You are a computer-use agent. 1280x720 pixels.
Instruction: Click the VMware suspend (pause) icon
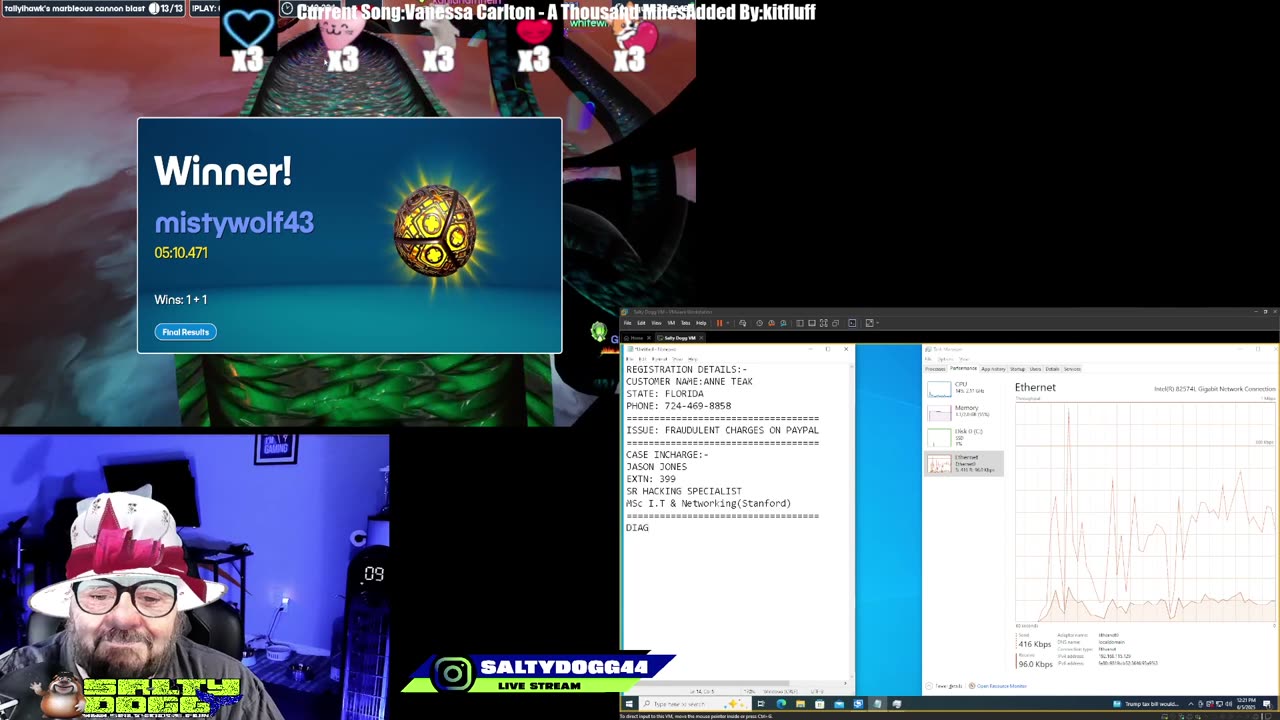click(x=719, y=323)
